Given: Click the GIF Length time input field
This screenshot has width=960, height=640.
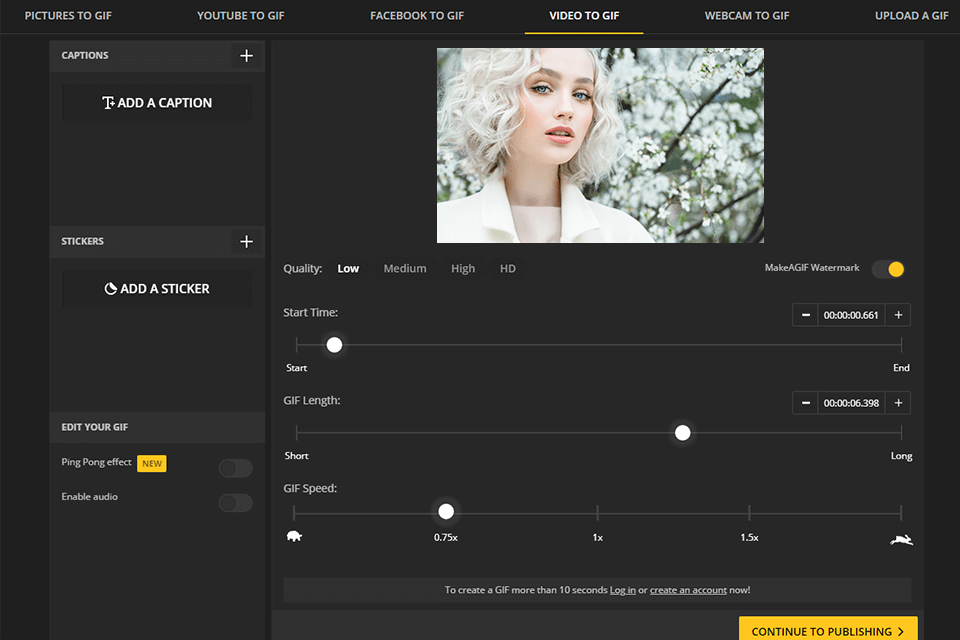Looking at the screenshot, I should click(851, 402).
